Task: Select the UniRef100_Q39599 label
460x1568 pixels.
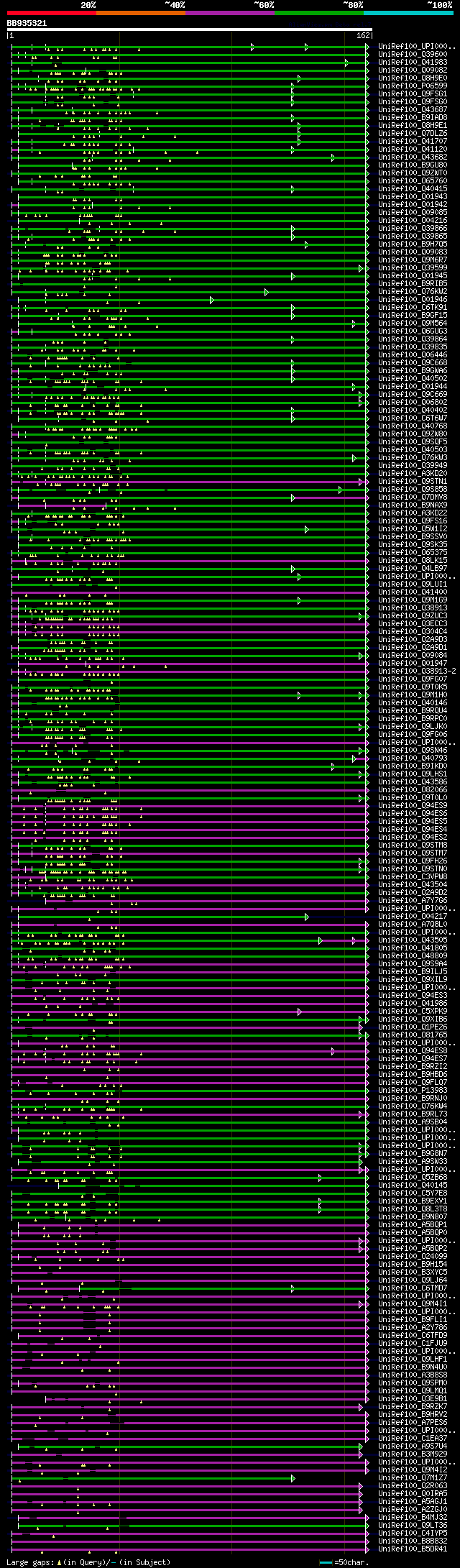Action: point(413,267)
